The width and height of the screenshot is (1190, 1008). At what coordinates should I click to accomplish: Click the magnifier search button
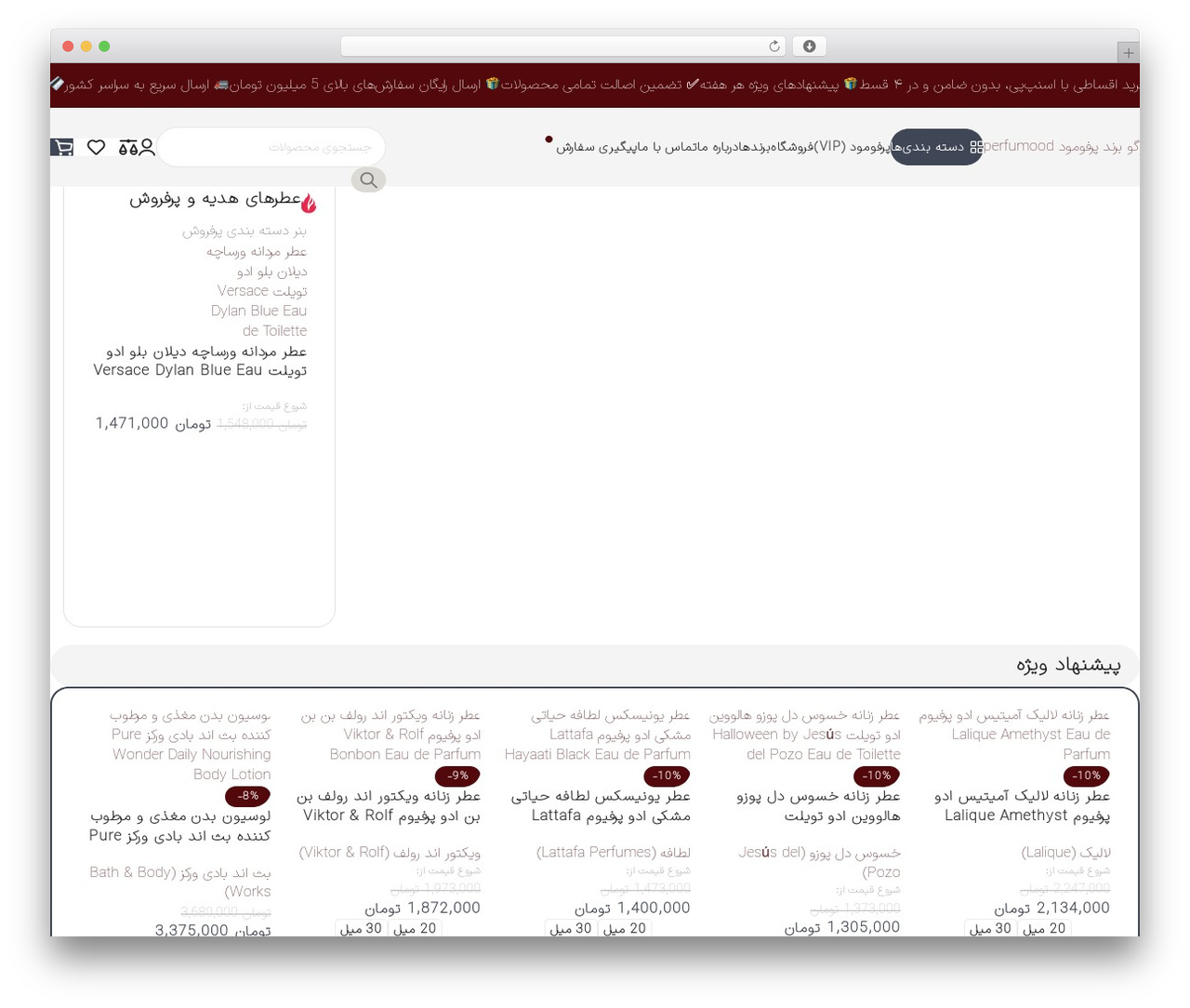368,179
